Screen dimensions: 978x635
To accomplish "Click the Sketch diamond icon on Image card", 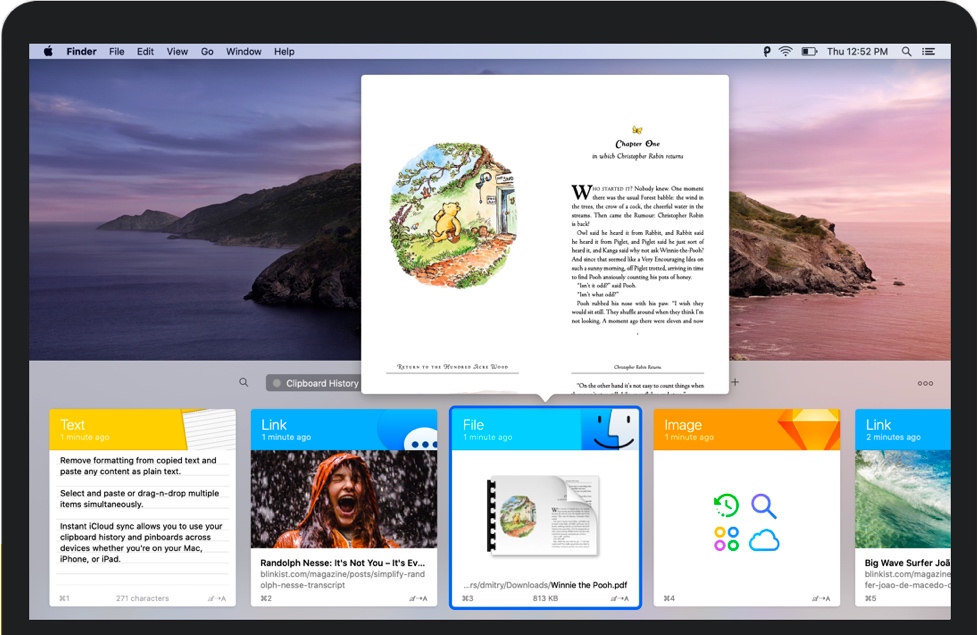I will click(x=808, y=429).
